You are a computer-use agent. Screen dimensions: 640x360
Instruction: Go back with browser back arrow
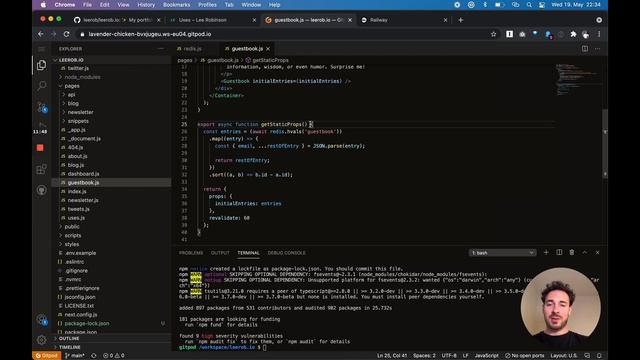[x=41, y=34]
